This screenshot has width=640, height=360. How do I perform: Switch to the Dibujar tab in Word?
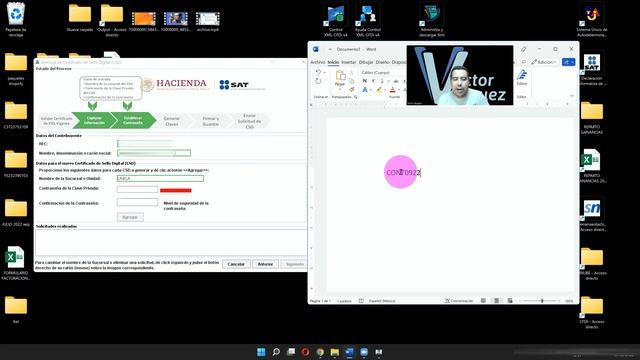tap(366, 62)
